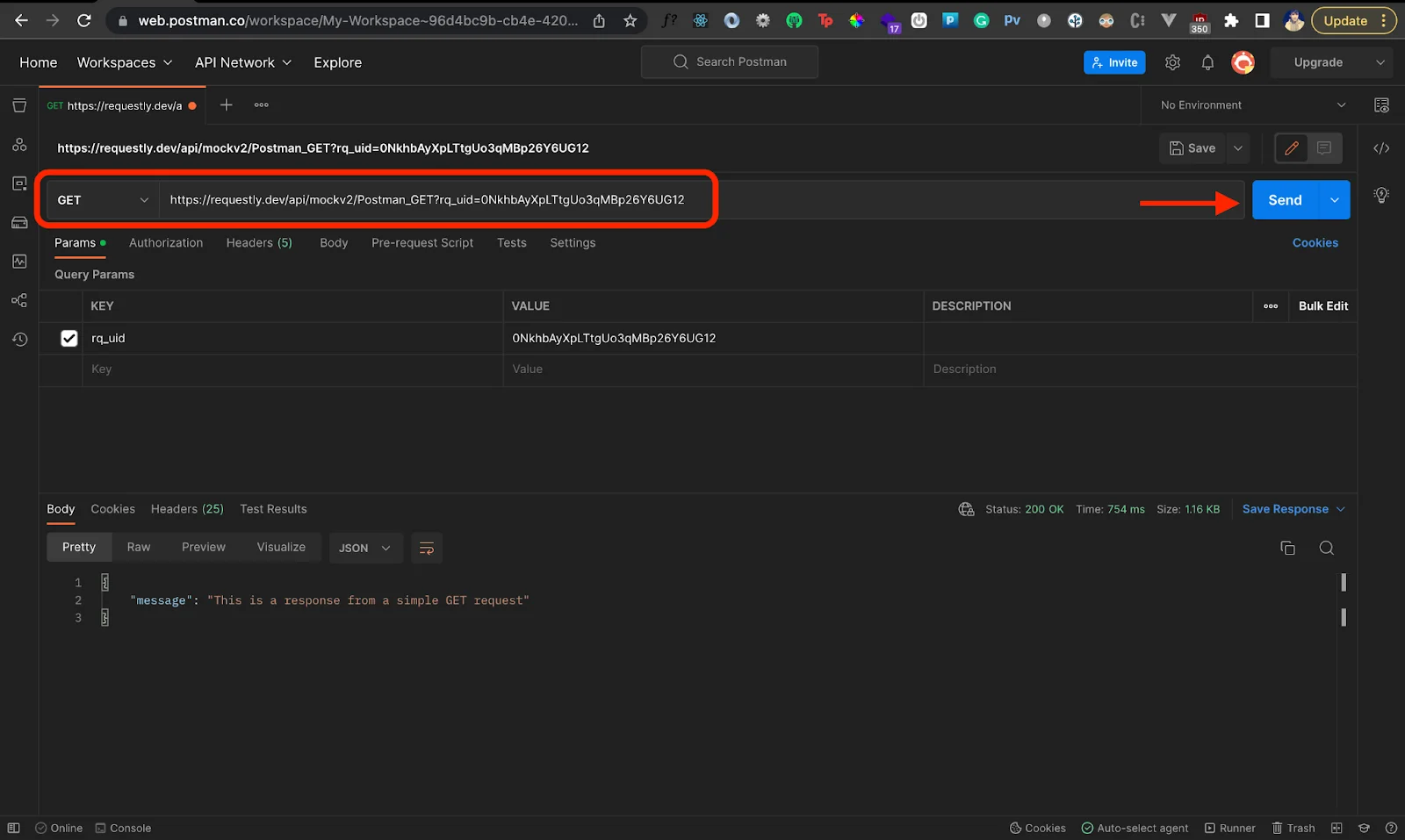Screen dimensions: 1405x840
Task: Open the info lightbulb panel
Action: tap(1381, 195)
